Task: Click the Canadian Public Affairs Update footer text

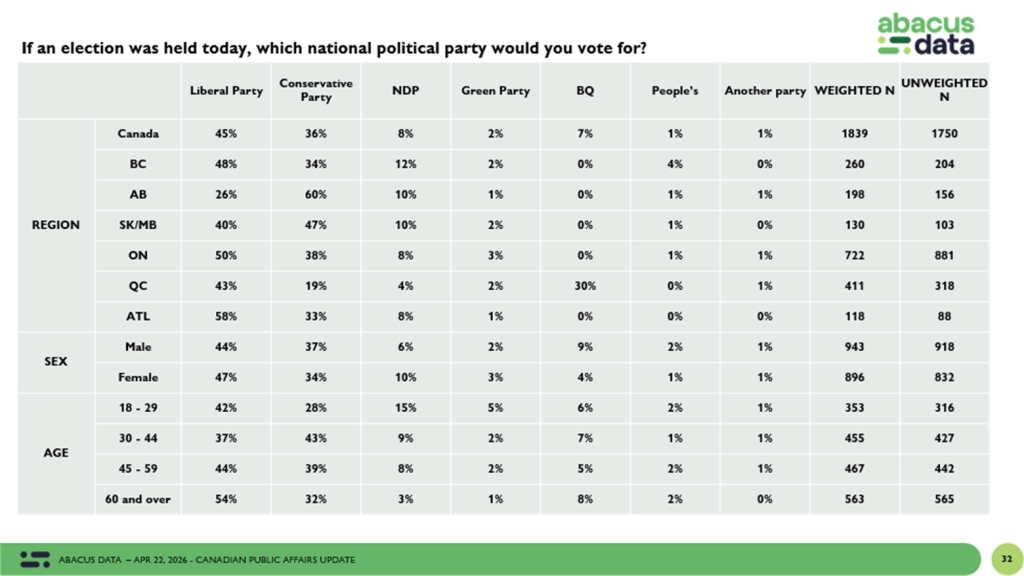Action: click(x=207, y=559)
